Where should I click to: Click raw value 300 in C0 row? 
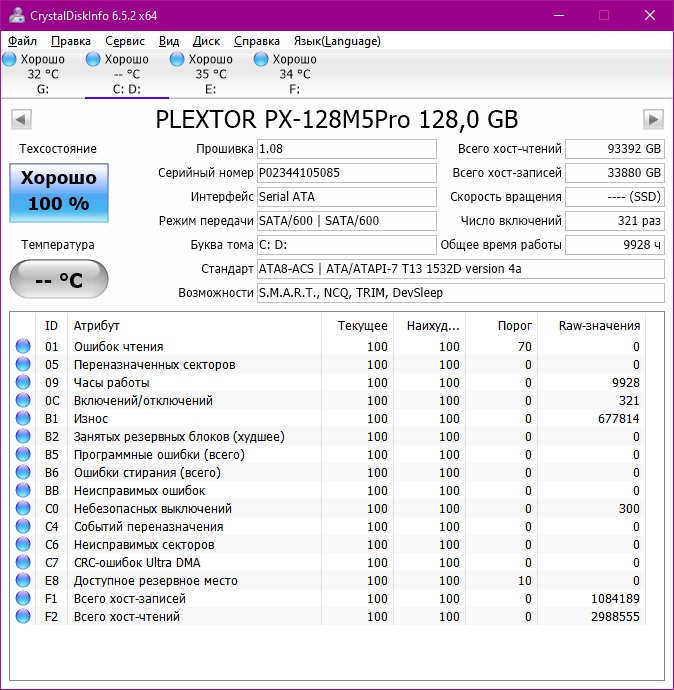click(629, 509)
